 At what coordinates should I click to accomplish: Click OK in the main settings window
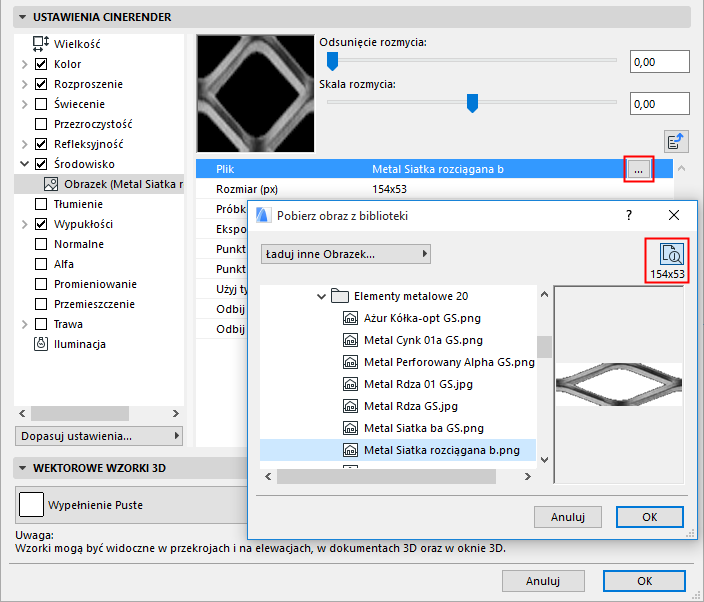coord(644,581)
